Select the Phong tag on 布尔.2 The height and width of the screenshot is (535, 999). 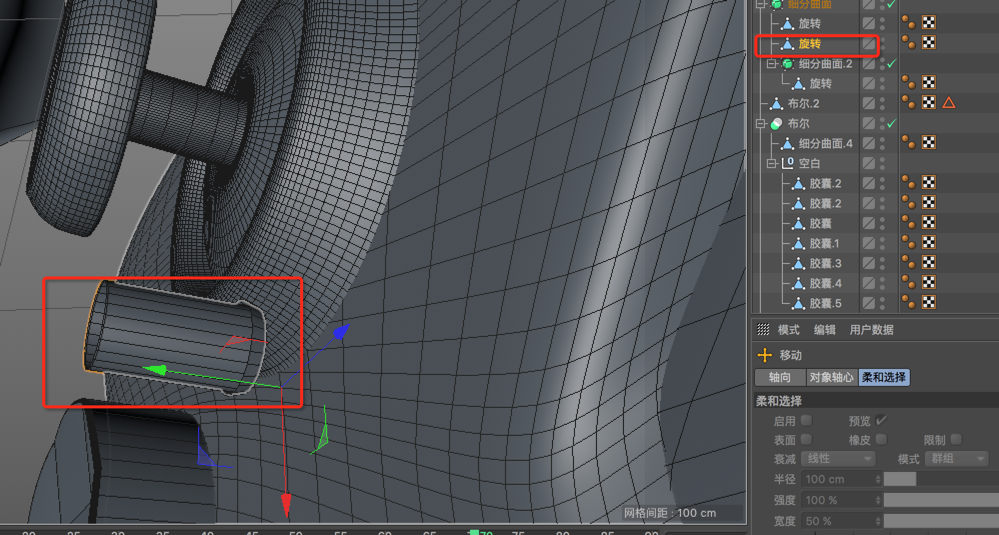point(909,103)
